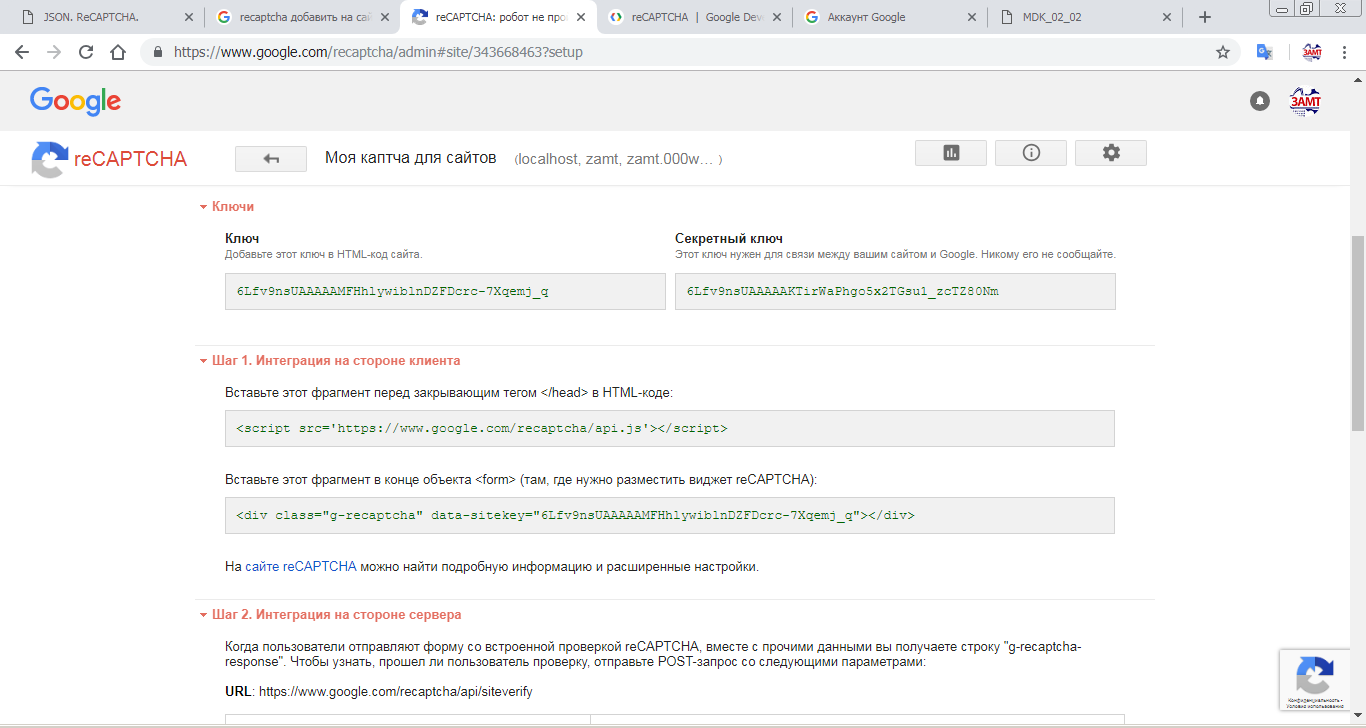Return to the site list with the back arrow button
Screen dimensions: 1366x728
point(271,159)
